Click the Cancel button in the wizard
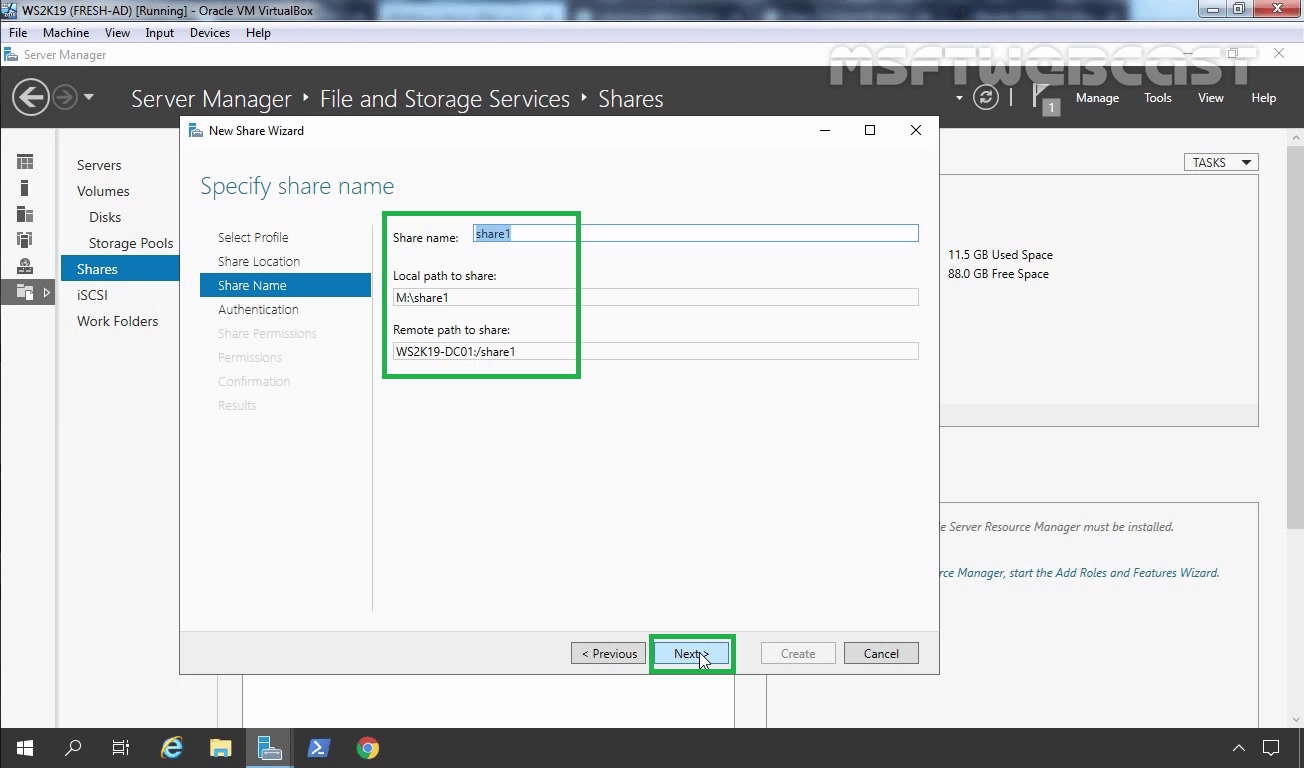 (x=881, y=653)
